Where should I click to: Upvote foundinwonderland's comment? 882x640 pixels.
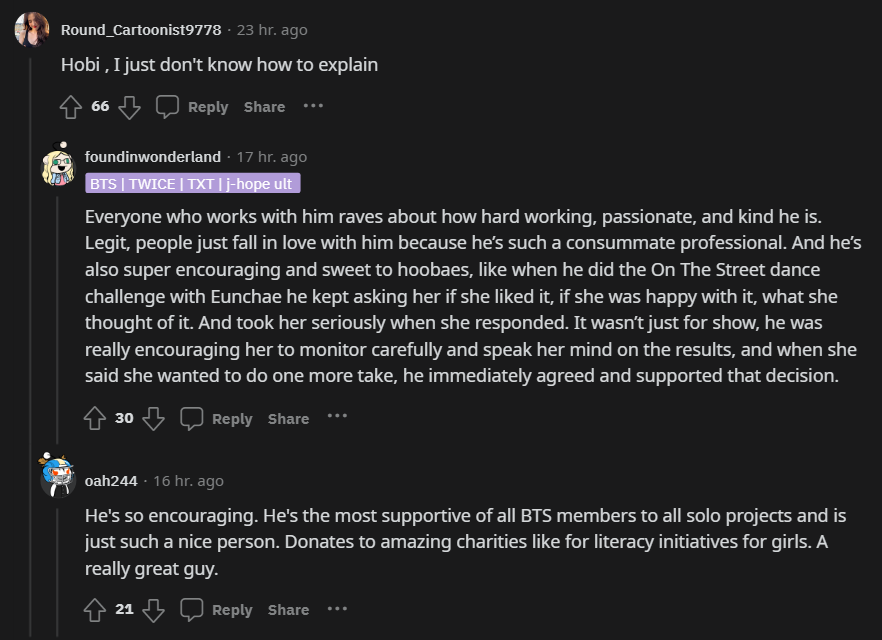pyautogui.click(x=94, y=419)
